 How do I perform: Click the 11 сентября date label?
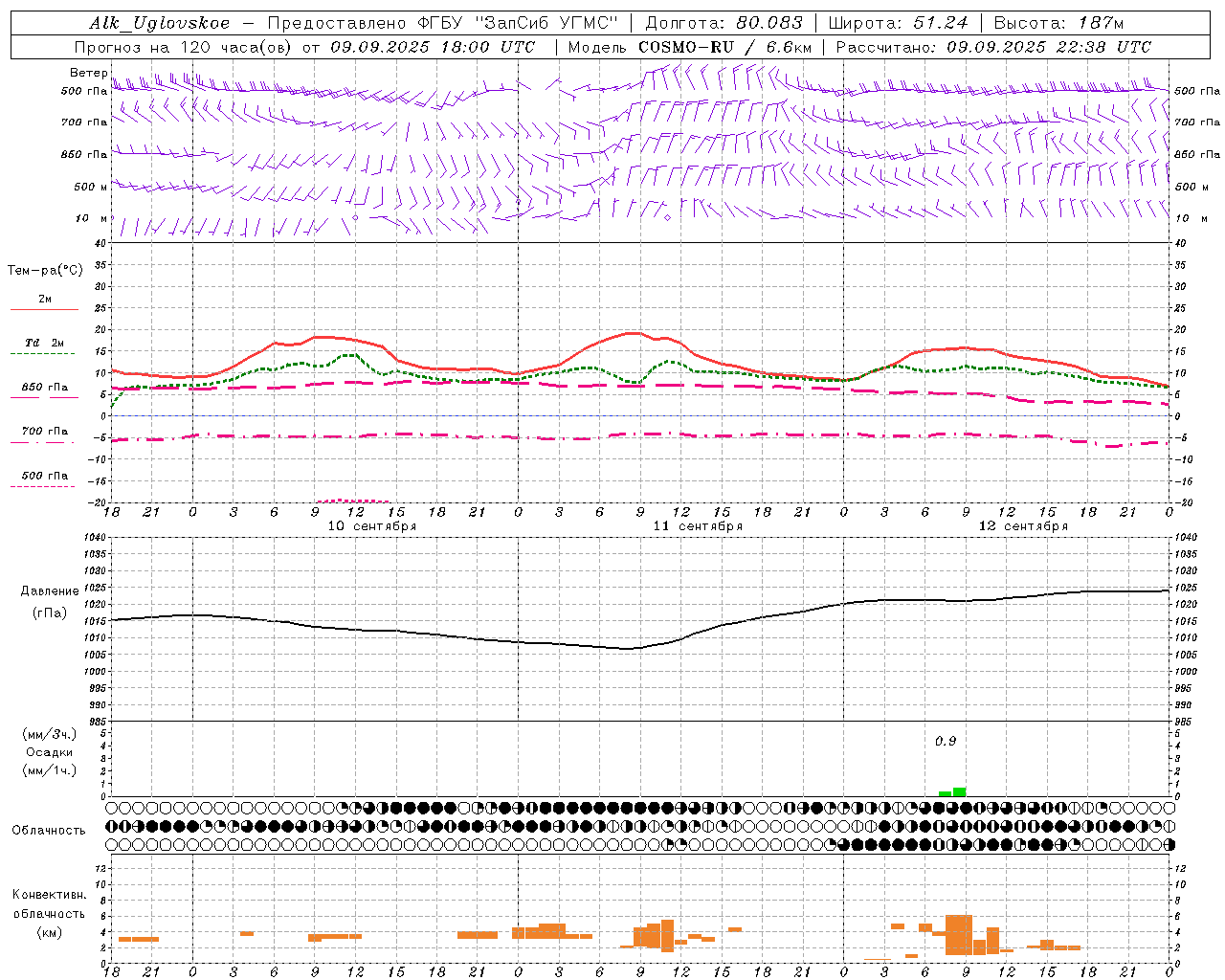(698, 526)
